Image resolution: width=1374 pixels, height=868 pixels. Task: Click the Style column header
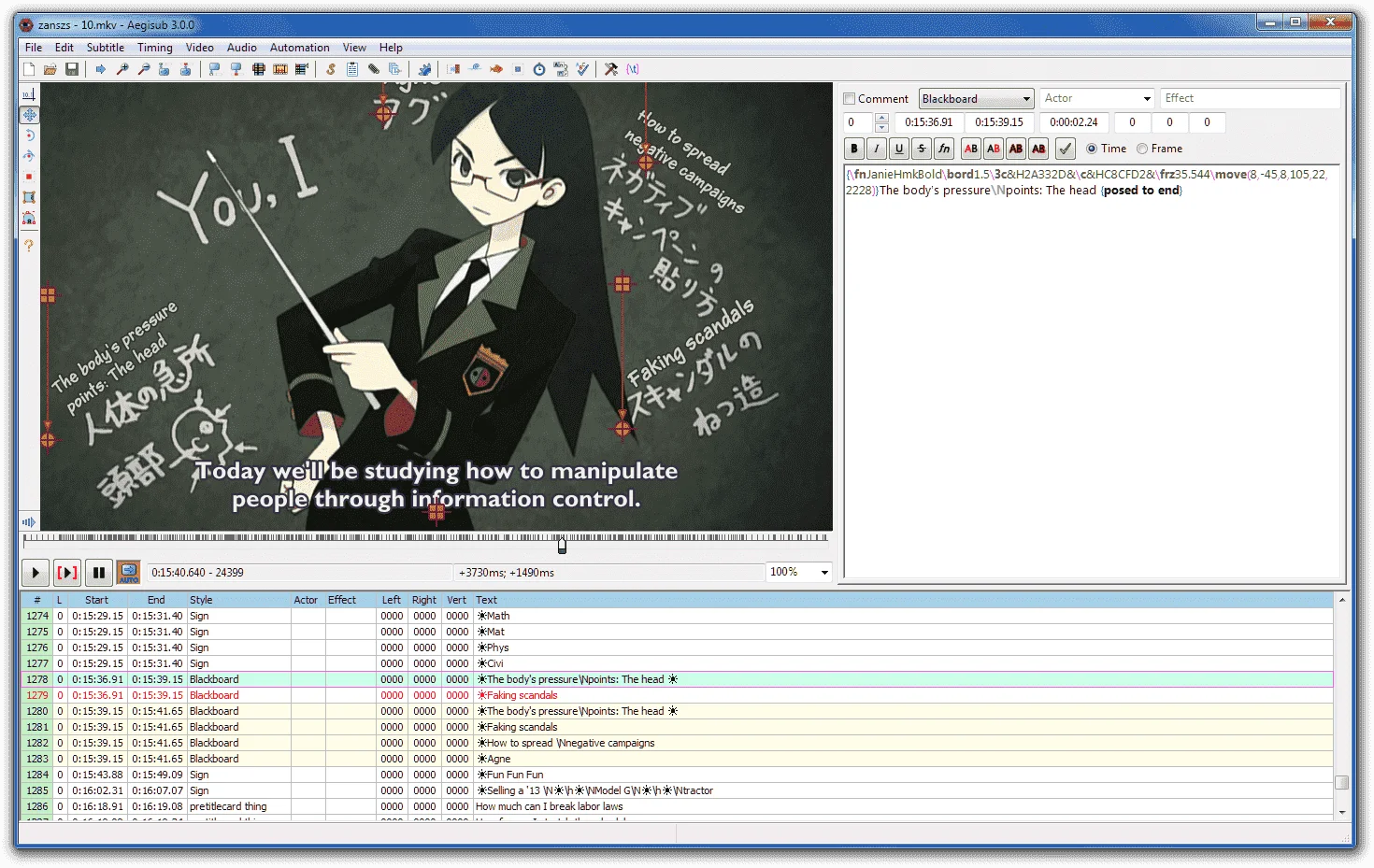click(238, 600)
